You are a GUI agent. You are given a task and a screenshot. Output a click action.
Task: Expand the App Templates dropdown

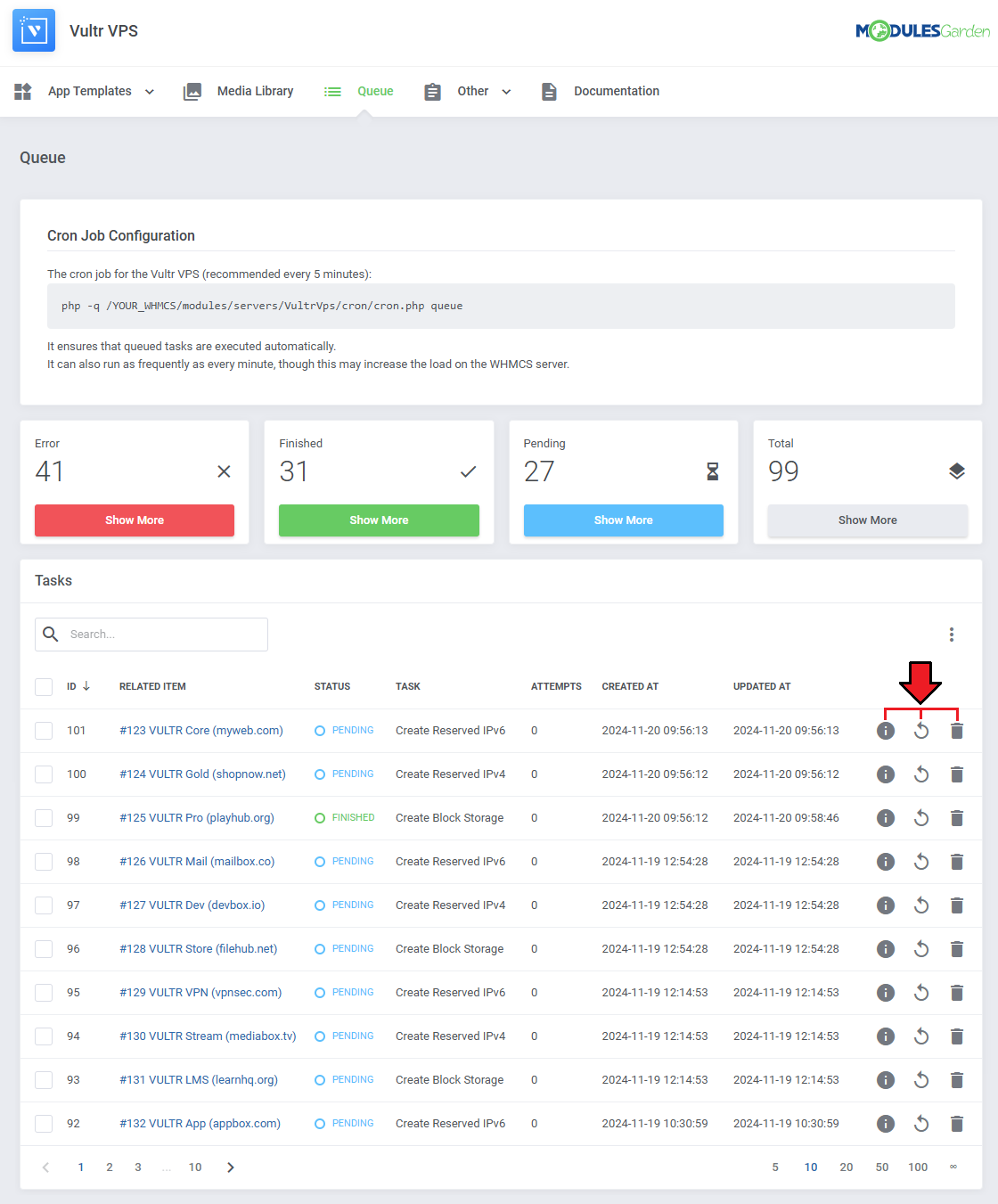click(85, 91)
